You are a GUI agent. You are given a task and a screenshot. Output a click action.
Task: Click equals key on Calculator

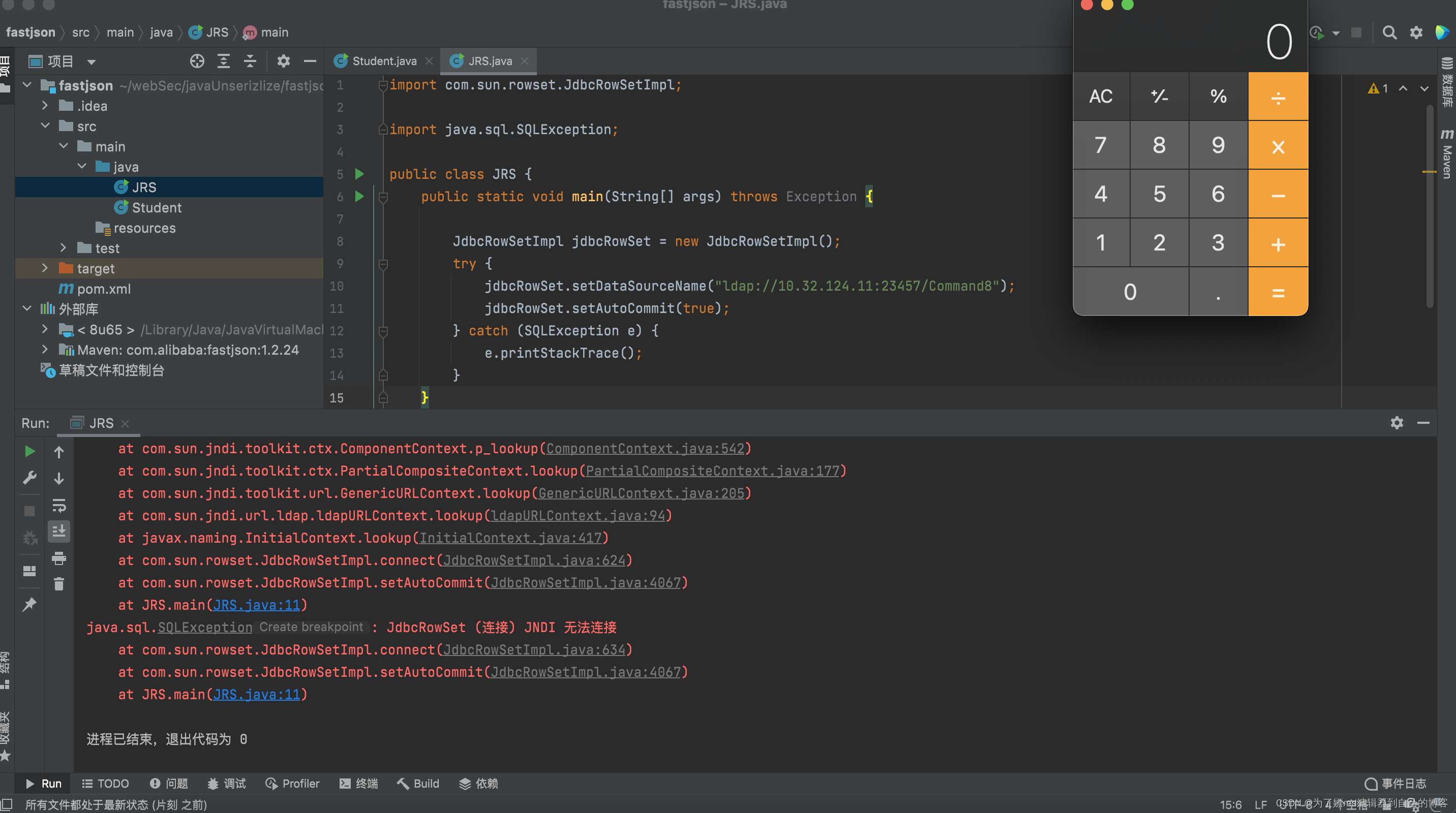point(1278,292)
